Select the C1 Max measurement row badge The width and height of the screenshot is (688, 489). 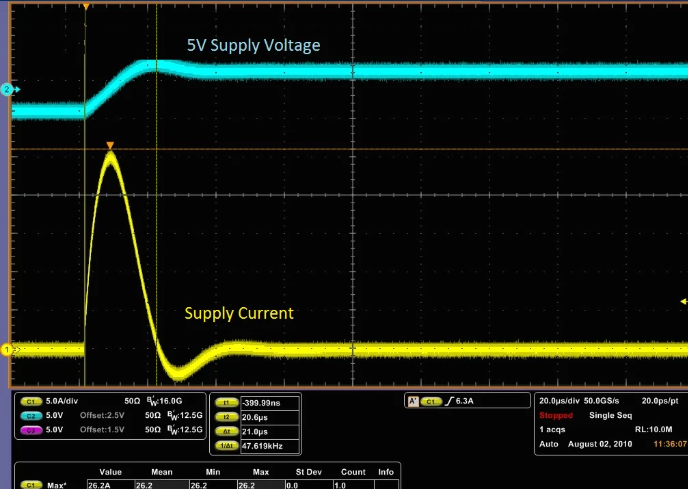point(29,485)
